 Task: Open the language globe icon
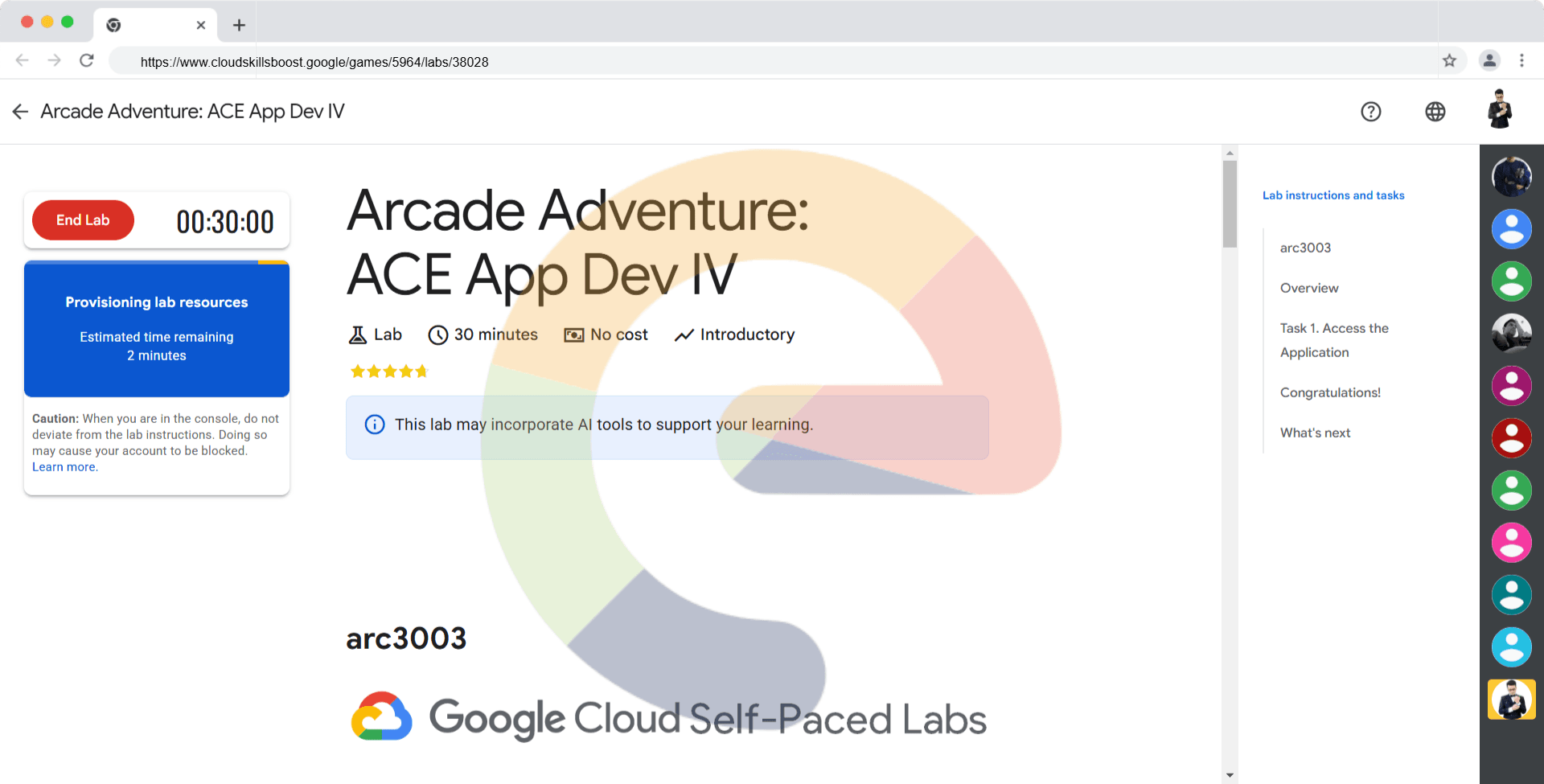point(1435,112)
